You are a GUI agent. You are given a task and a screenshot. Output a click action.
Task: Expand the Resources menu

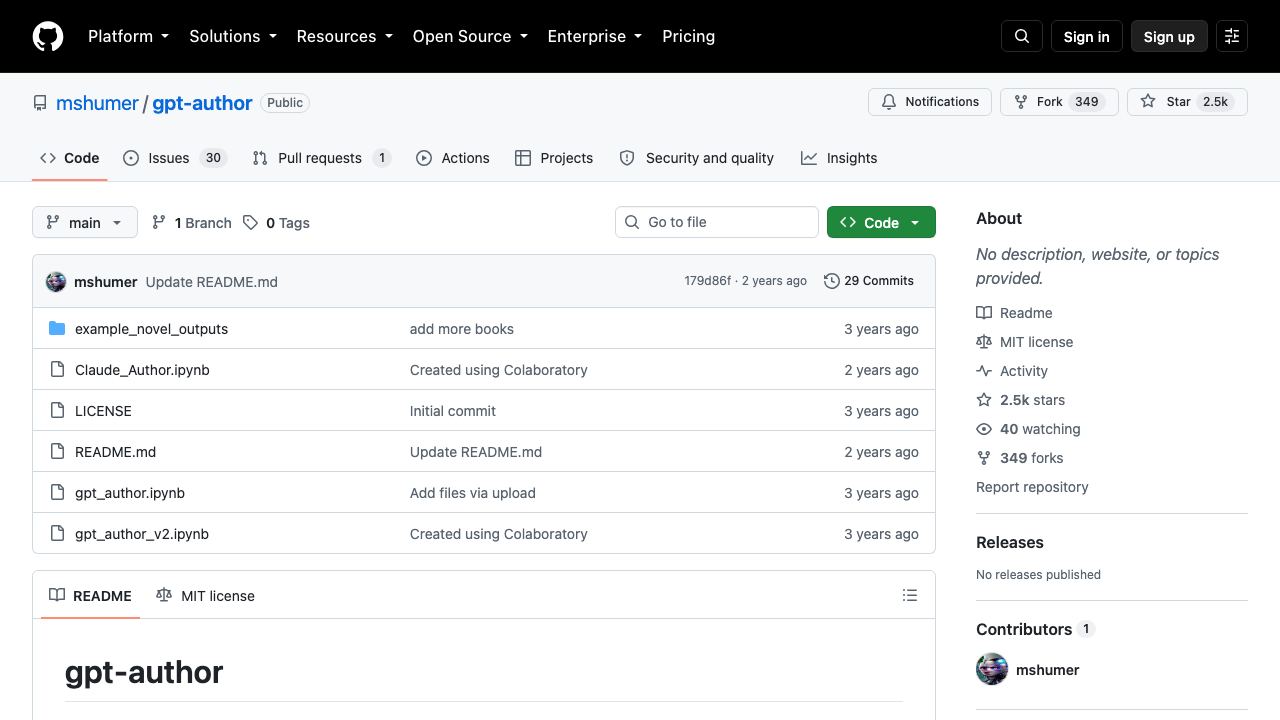click(344, 36)
